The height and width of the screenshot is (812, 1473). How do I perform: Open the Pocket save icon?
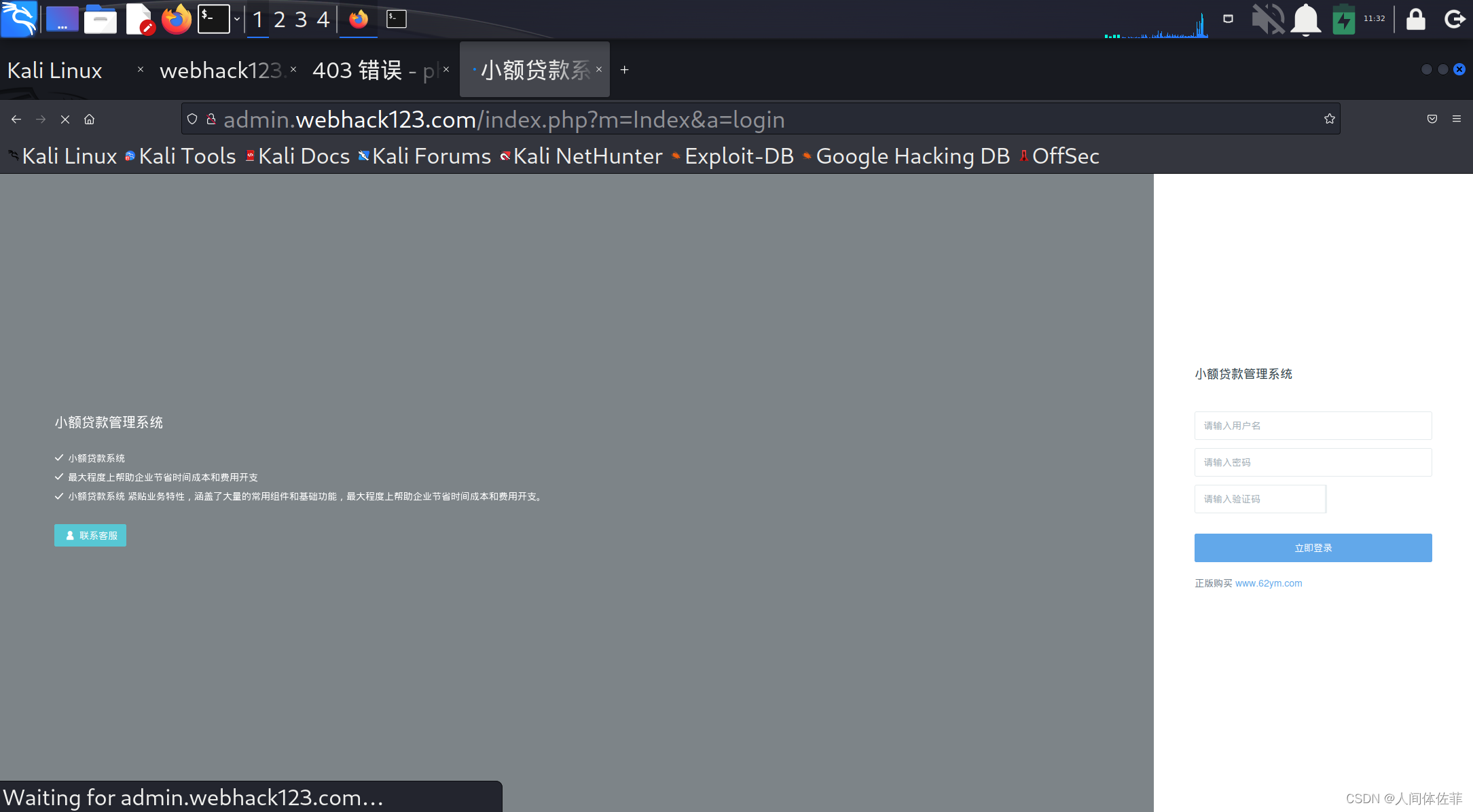(1432, 119)
